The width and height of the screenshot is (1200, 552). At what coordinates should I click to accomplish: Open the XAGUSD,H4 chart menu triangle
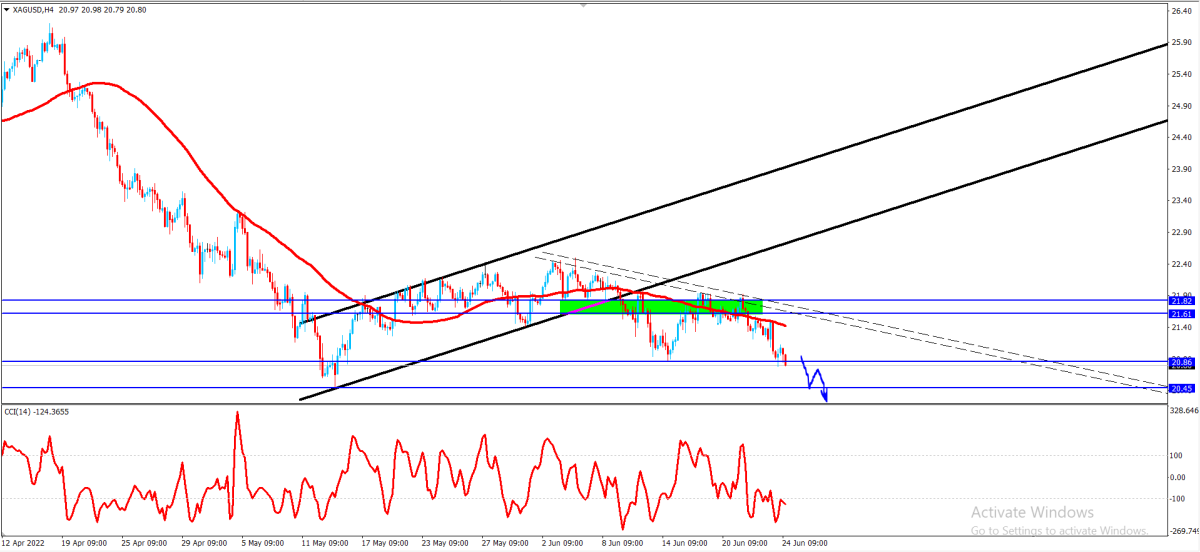pos(6,9)
